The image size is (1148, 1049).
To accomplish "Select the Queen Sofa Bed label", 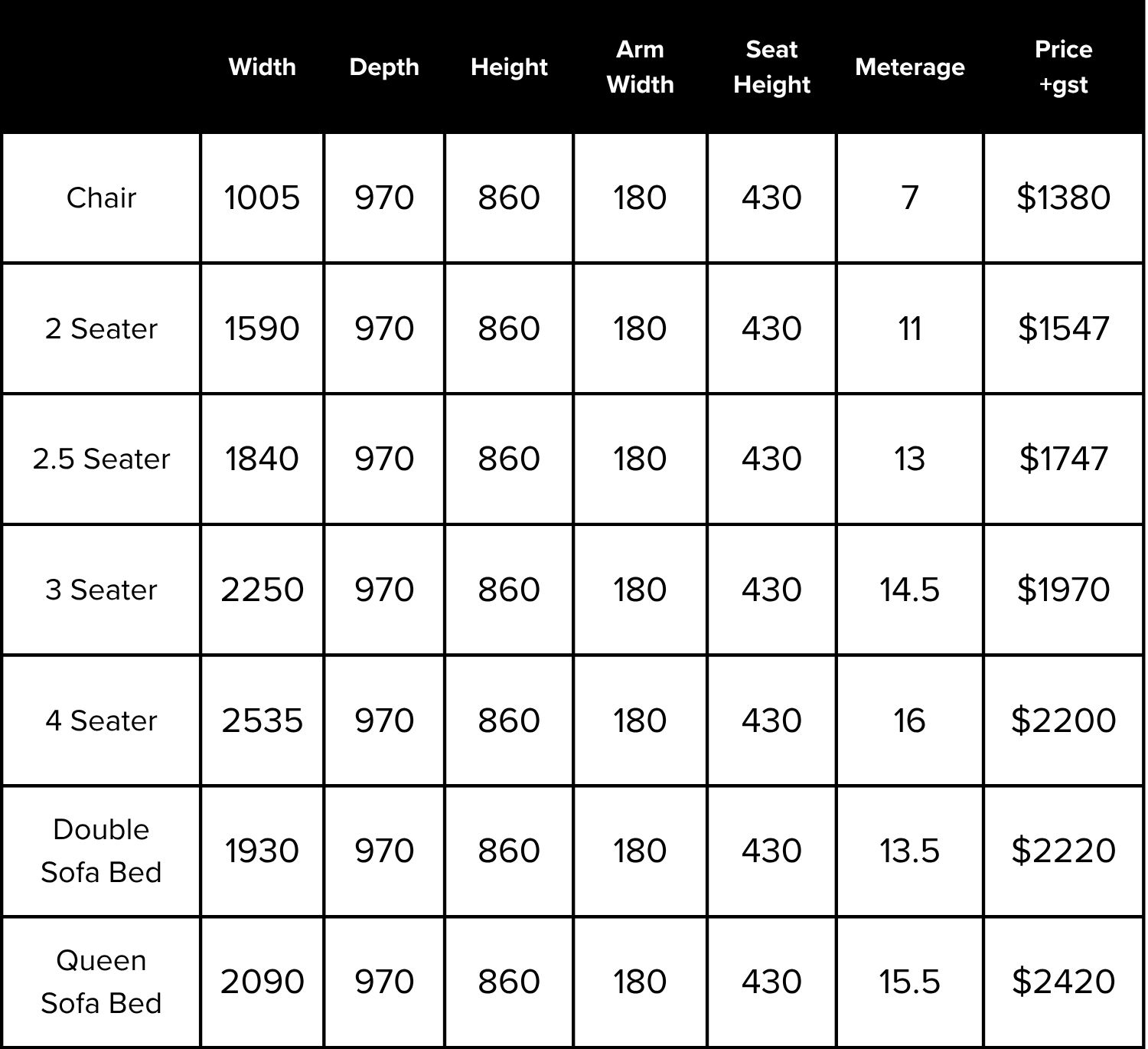I will pyautogui.click(x=101, y=982).
